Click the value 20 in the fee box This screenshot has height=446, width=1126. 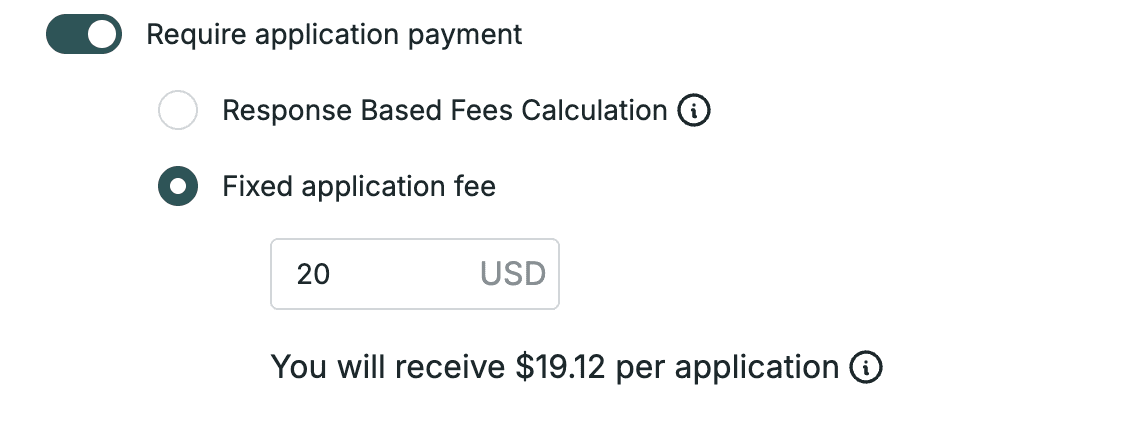[x=313, y=274]
